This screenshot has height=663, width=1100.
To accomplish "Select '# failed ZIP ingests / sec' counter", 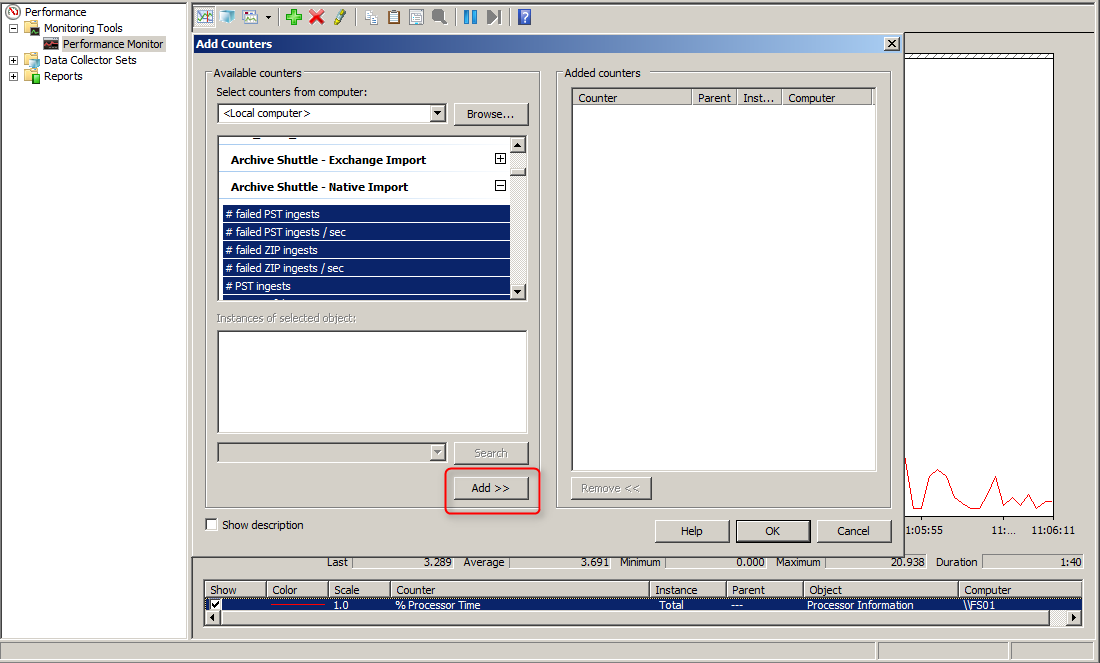I will [366, 268].
